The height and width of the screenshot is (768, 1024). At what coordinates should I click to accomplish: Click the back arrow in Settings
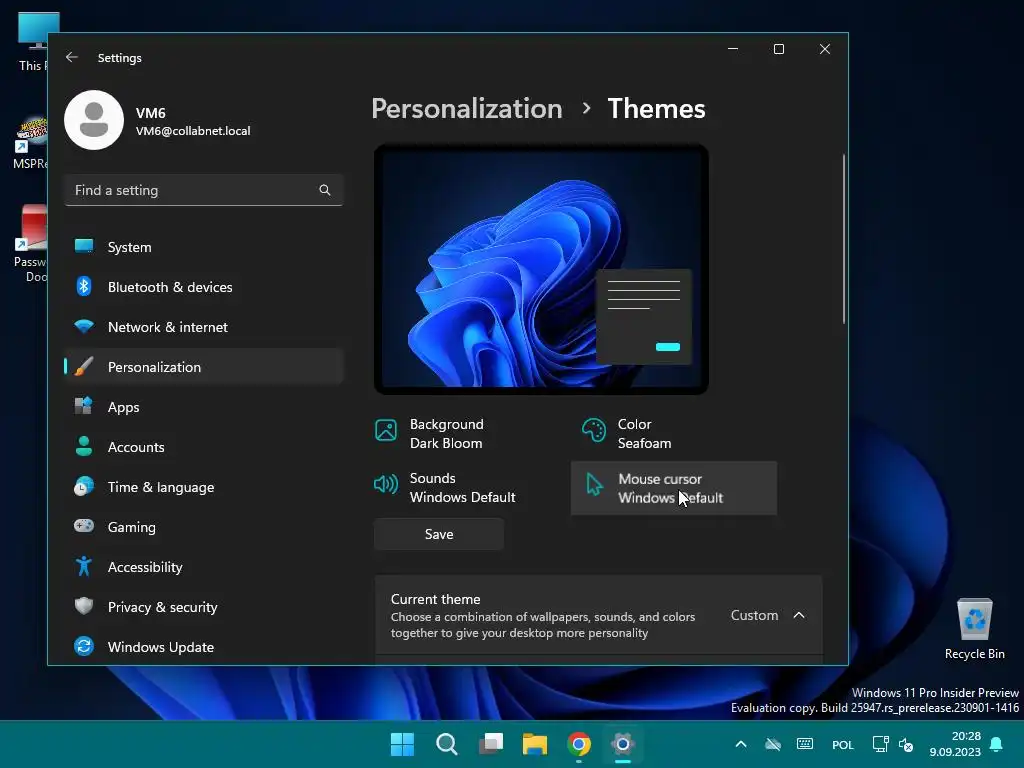pyautogui.click(x=72, y=57)
